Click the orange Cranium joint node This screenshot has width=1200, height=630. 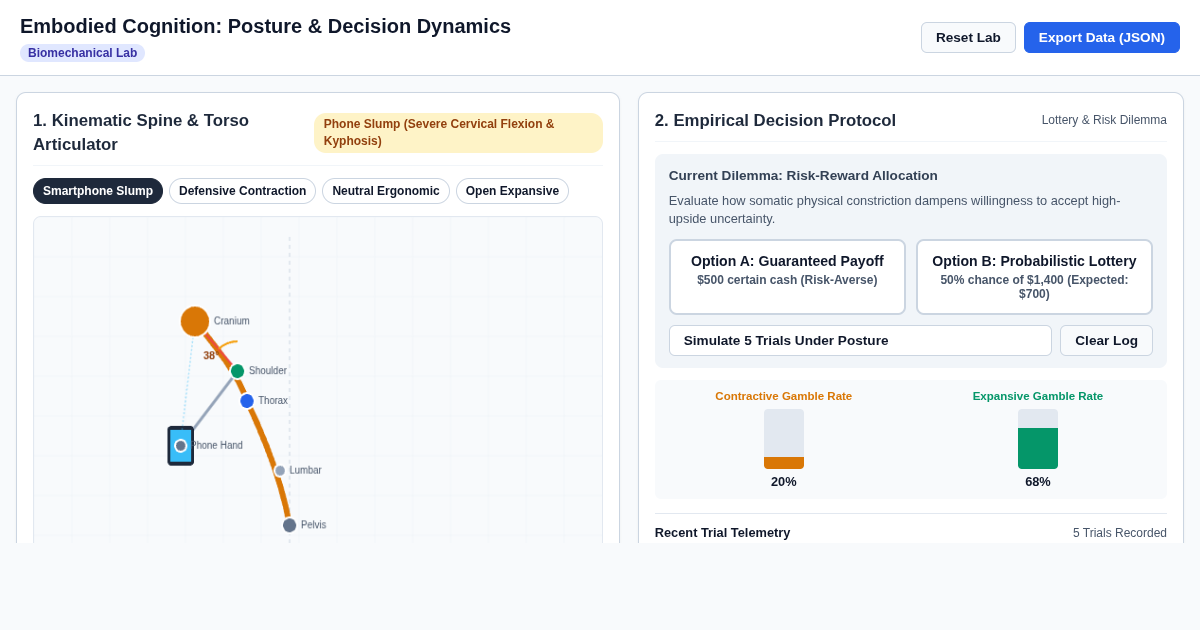[x=195, y=321]
